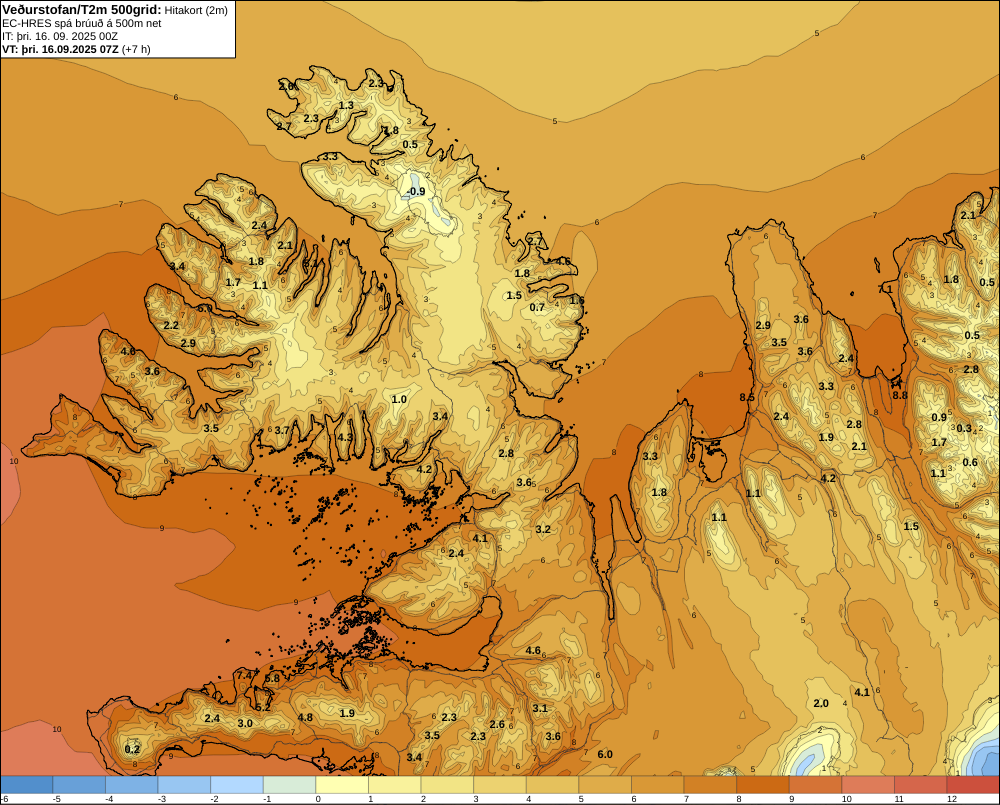Click the '0.6' temperature value
Viewport: 1000px width, 805px height.
point(969,463)
